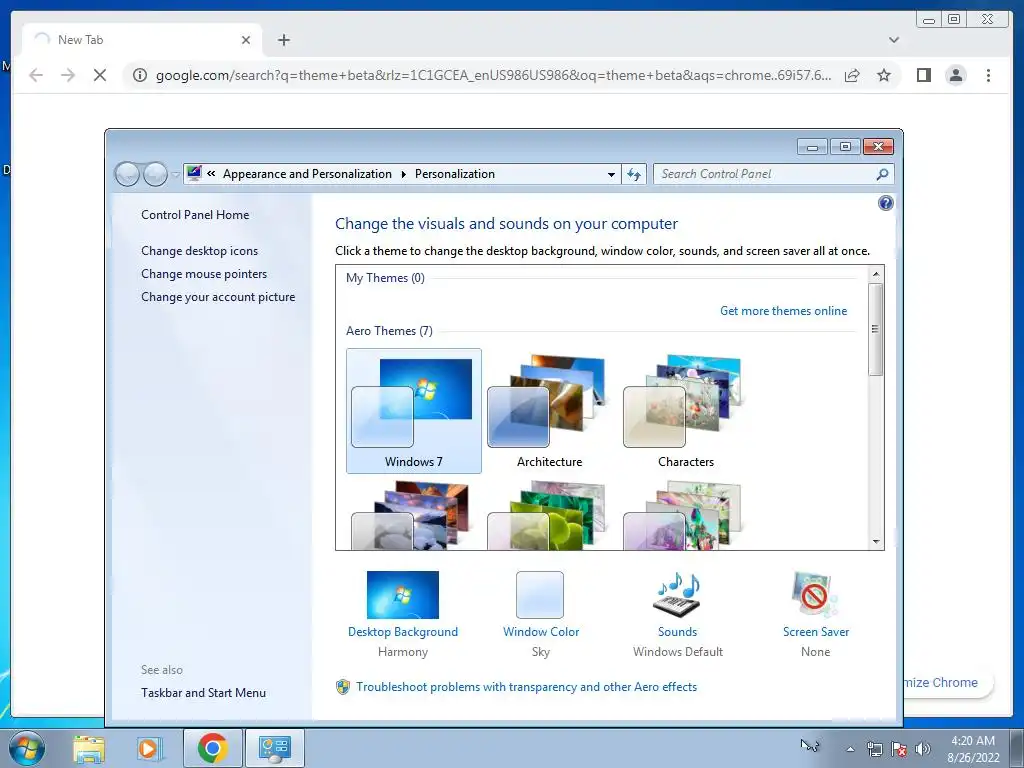The width and height of the screenshot is (1024, 768).
Task: Click the Desktop Background text link
Action: pyautogui.click(x=402, y=632)
